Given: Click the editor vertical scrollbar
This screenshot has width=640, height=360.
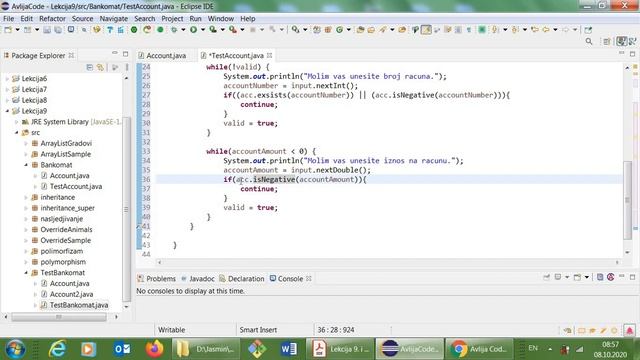Looking at the screenshot, I should pos(627,200).
